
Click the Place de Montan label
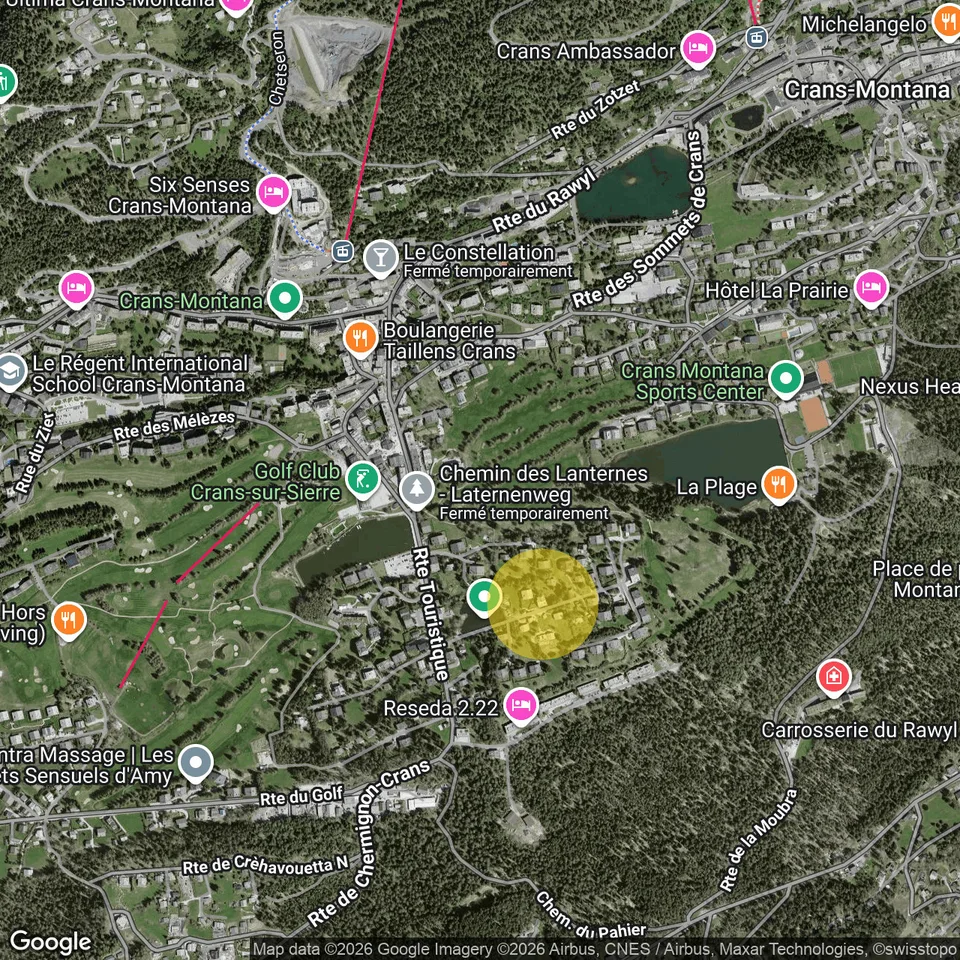(916, 579)
